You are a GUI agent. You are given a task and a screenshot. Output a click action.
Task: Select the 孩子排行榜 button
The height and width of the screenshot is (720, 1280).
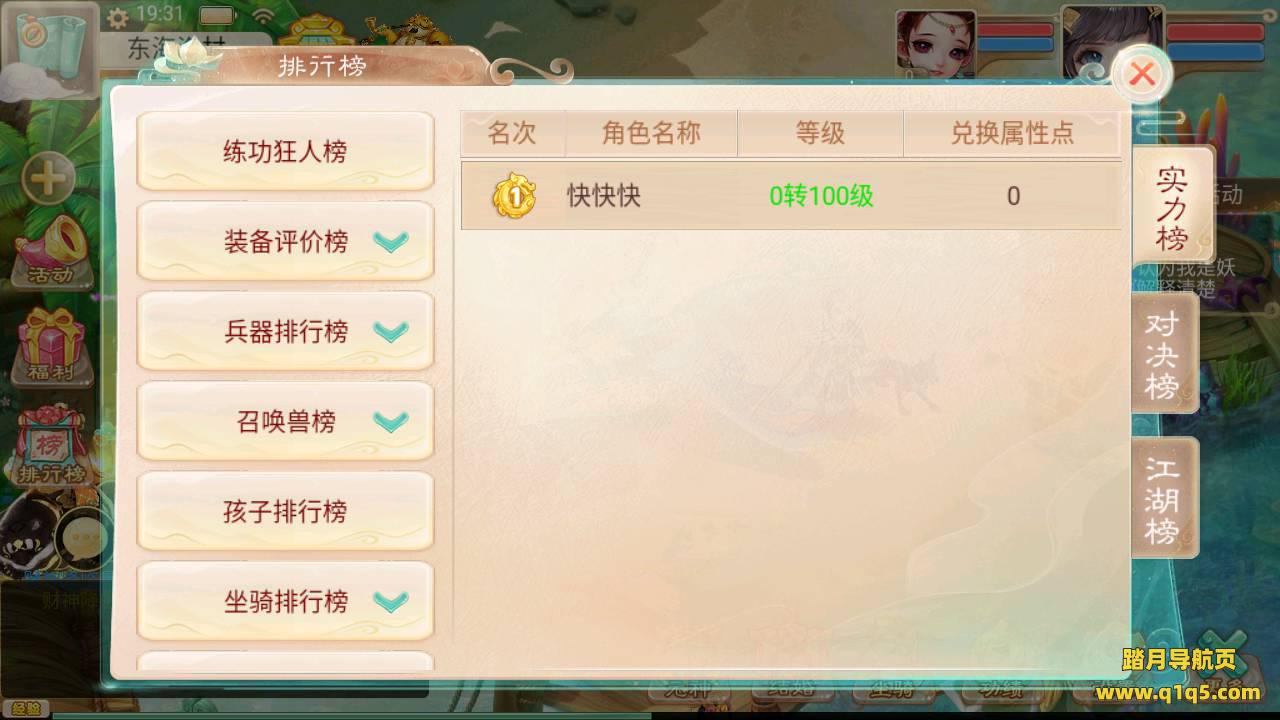pyautogui.click(x=285, y=511)
